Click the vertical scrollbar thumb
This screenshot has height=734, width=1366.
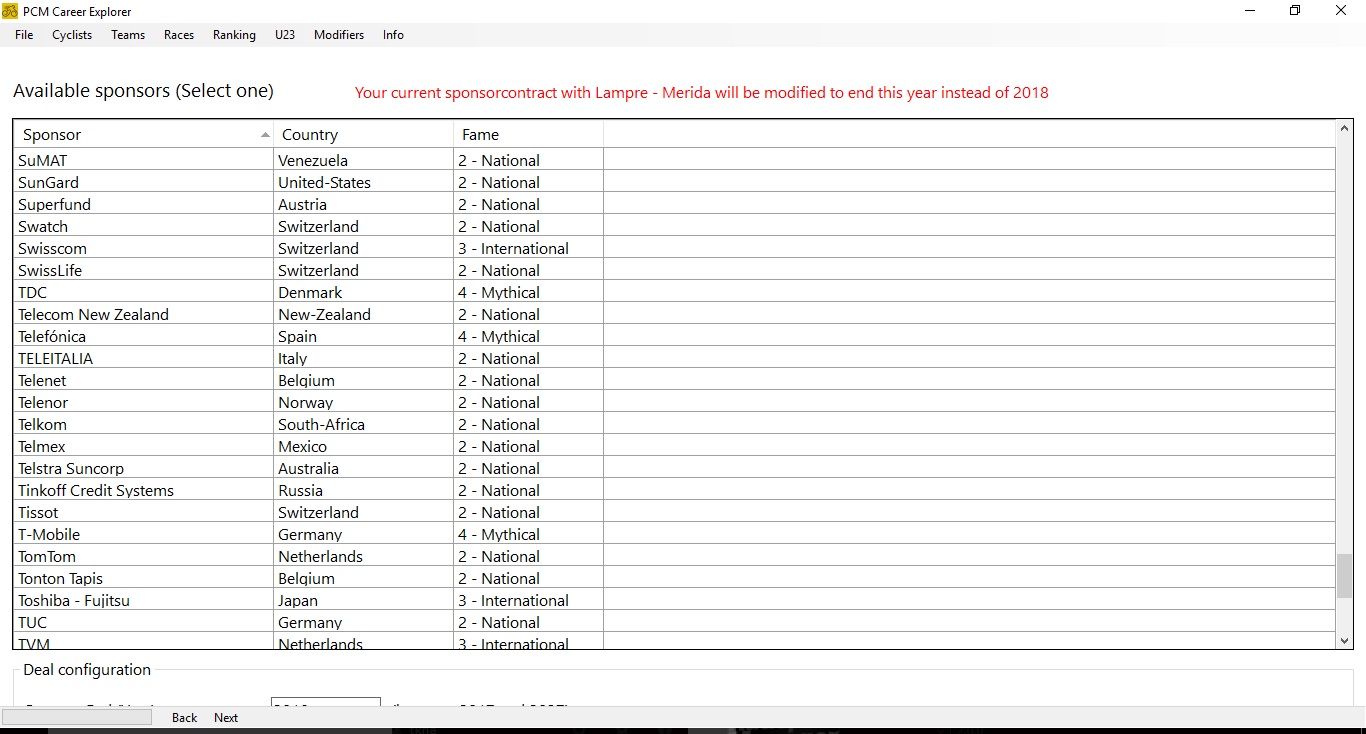1344,576
